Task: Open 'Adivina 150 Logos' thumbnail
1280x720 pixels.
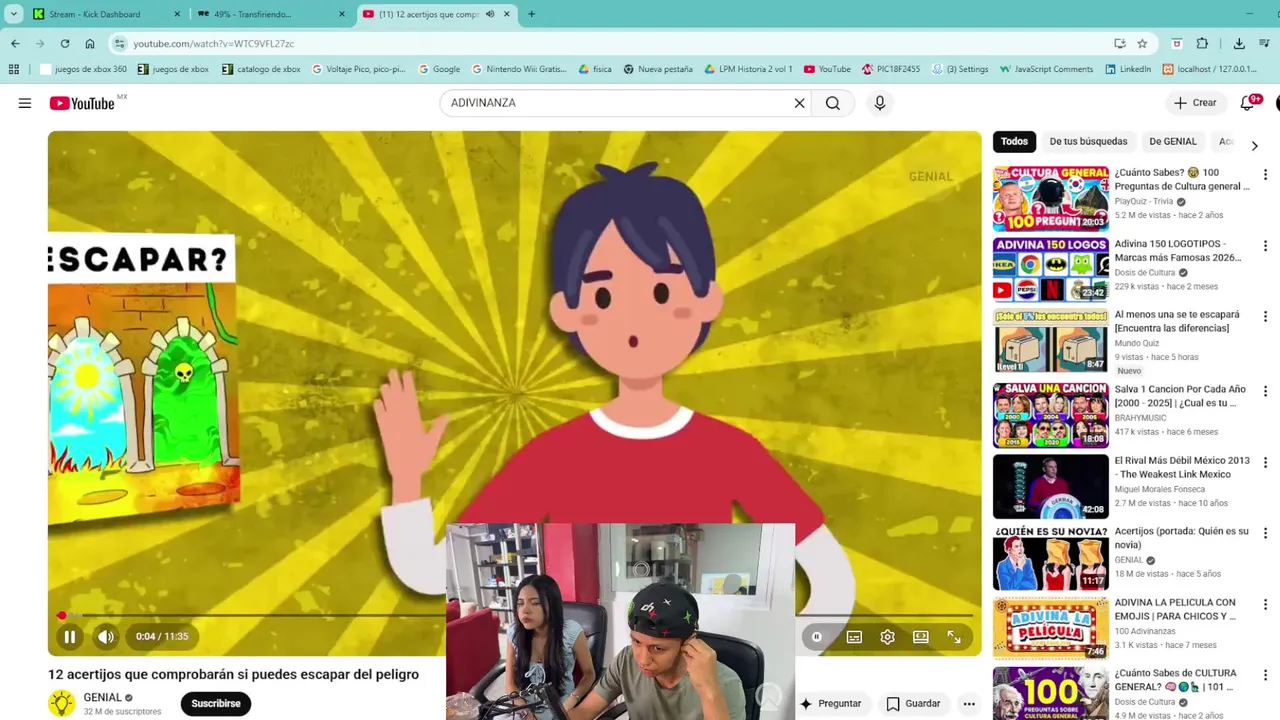Action: click(x=1051, y=269)
